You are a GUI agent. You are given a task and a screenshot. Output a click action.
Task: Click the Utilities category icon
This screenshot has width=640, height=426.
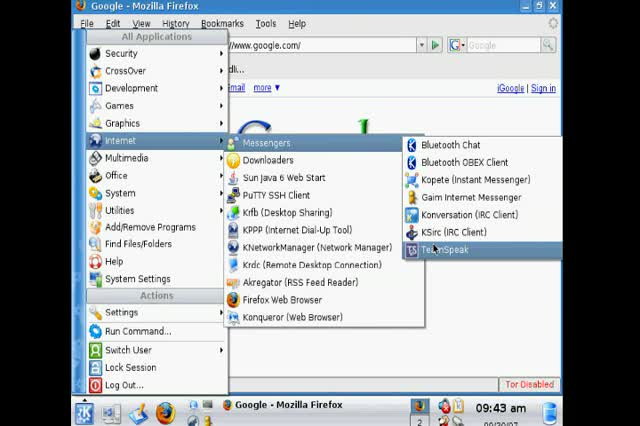point(96,211)
